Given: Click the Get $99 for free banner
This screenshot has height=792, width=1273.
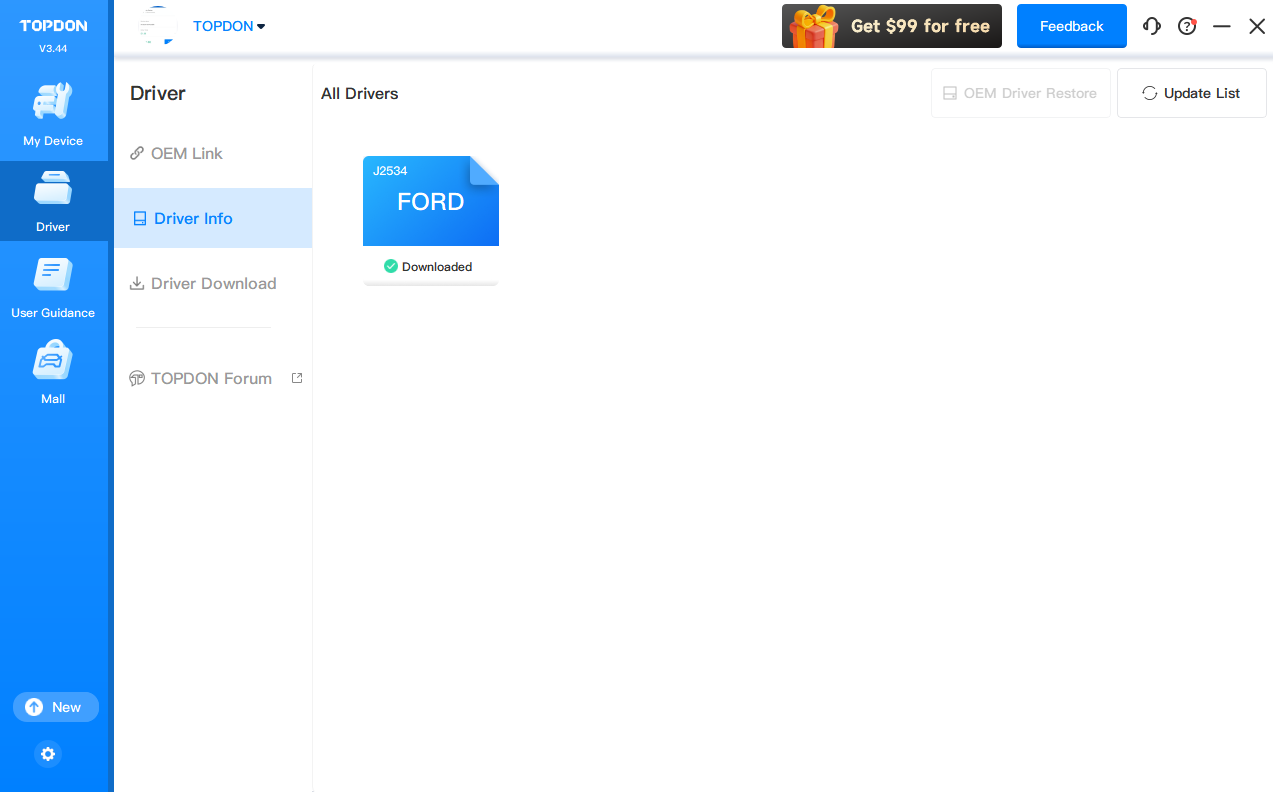Looking at the screenshot, I should [x=891, y=26].
